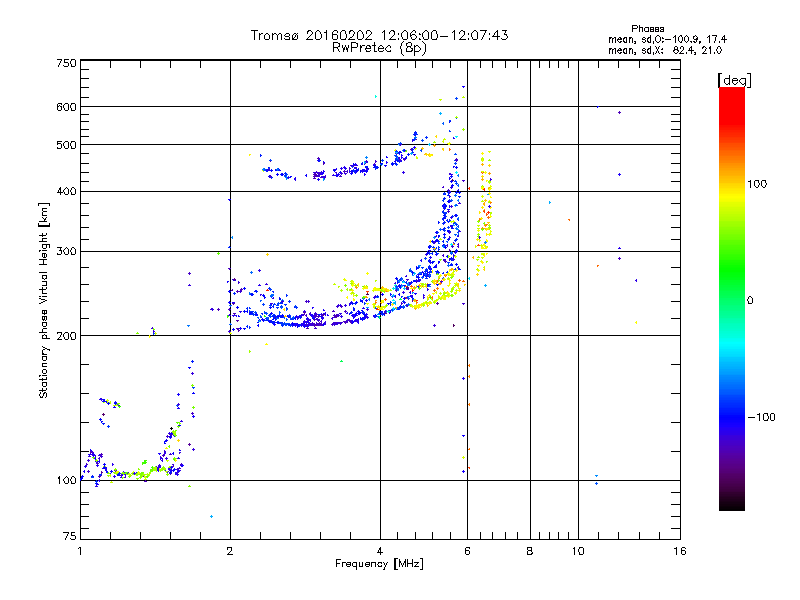Click the x-axis tick label '4'

click(x=380, y=551)
